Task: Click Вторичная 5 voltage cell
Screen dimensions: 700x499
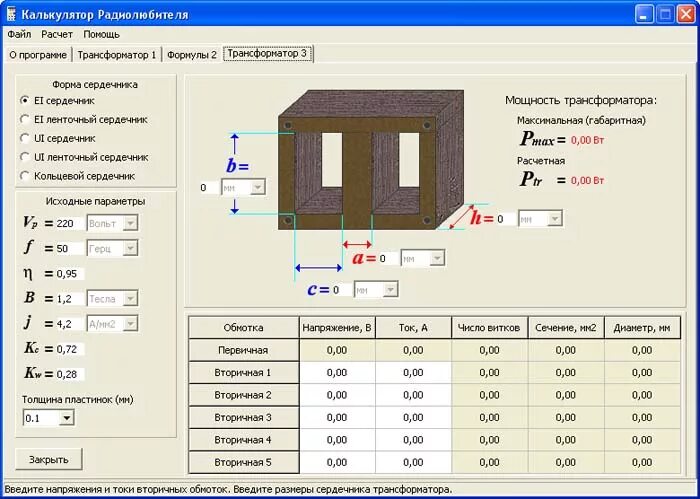Action: 337,462
